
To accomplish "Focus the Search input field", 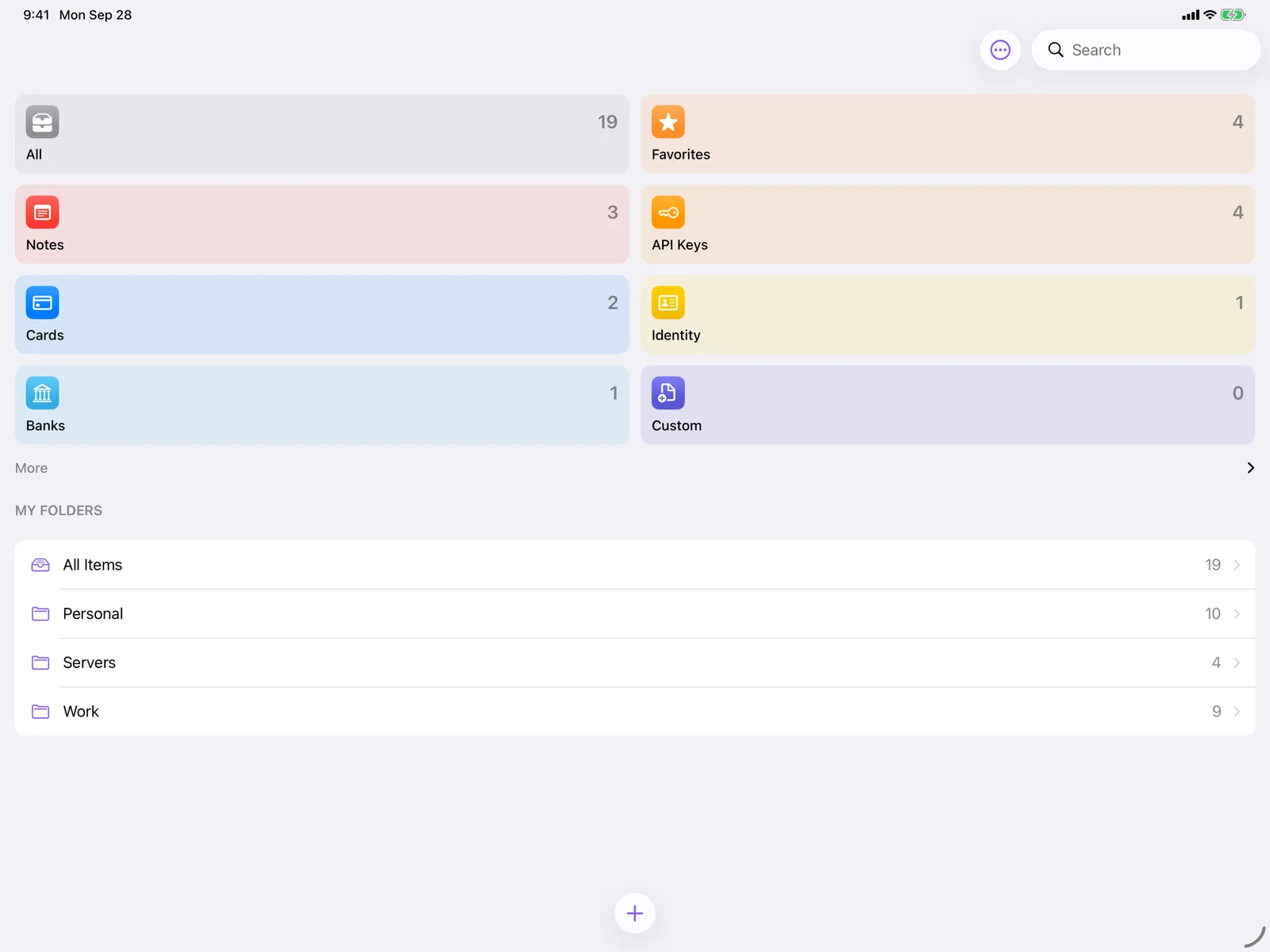I will [x=1146, y=50].
